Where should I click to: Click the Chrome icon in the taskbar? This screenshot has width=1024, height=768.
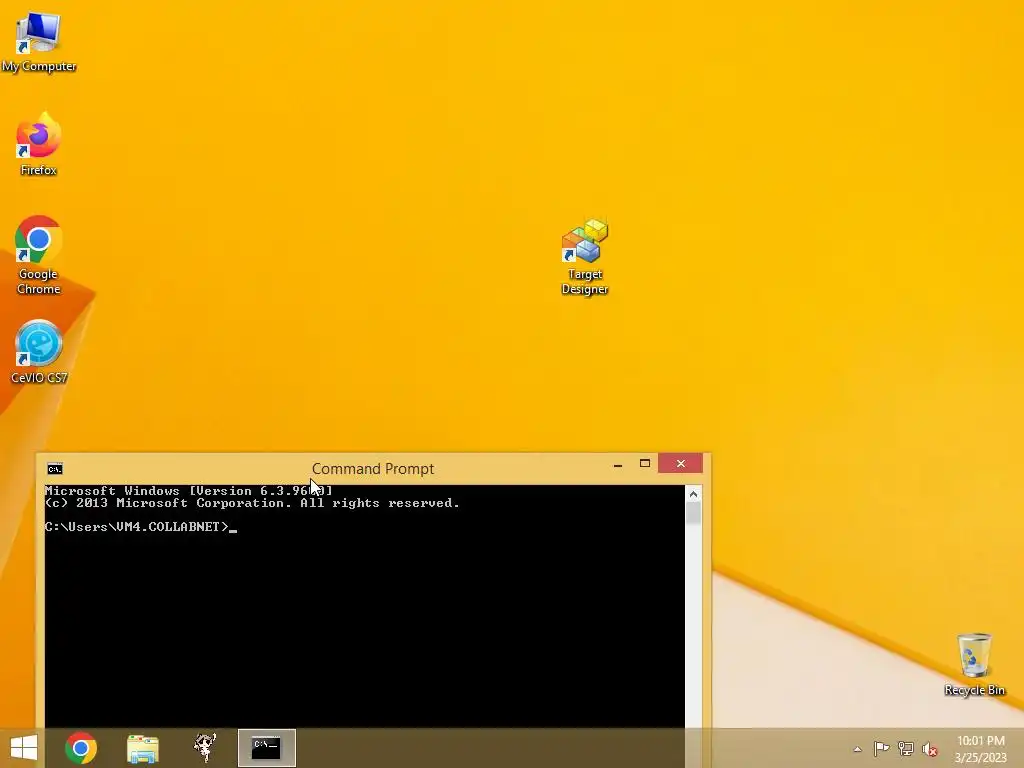[x=81, y=748]
